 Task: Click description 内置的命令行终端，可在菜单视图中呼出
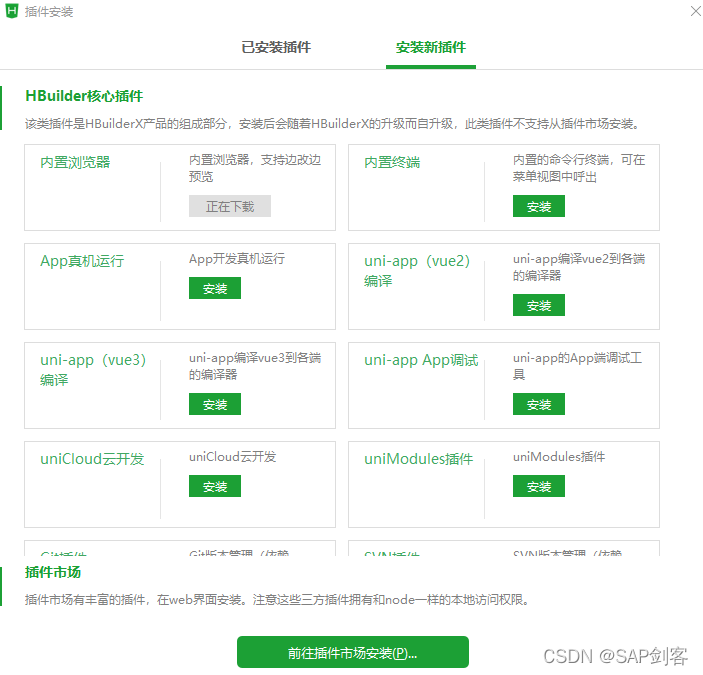[x=579, y=168]
